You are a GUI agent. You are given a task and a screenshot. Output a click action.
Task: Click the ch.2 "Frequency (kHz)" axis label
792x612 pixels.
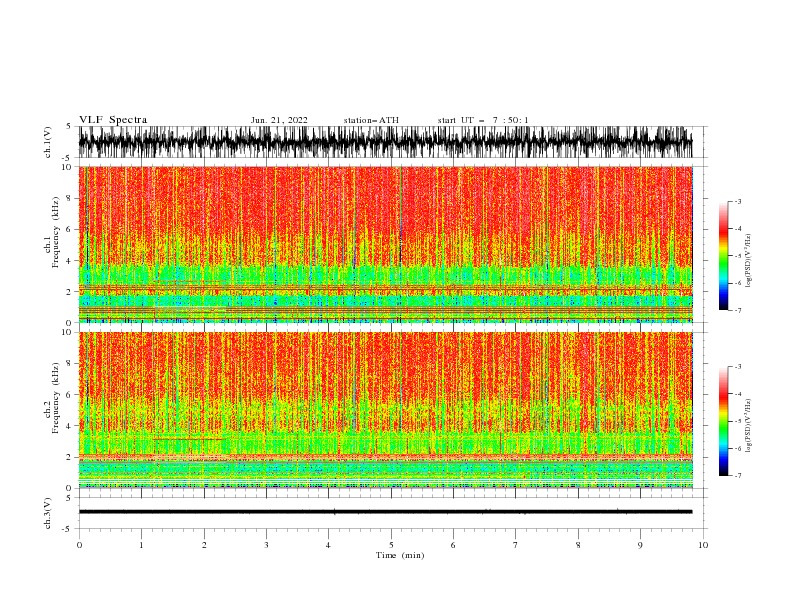[x=56, y=397]
